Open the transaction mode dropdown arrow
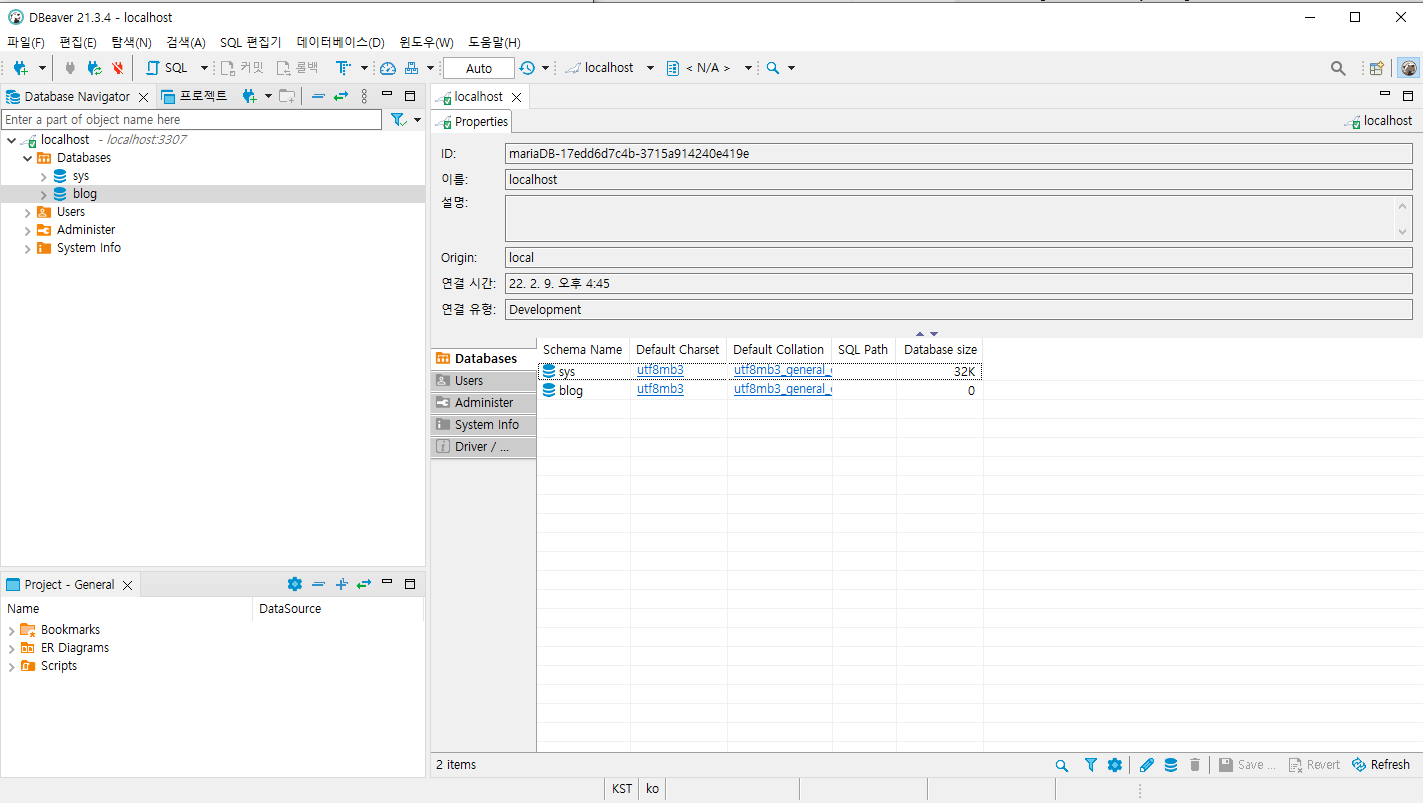The height and width of the screenshot is (803, 1423). 364,68
